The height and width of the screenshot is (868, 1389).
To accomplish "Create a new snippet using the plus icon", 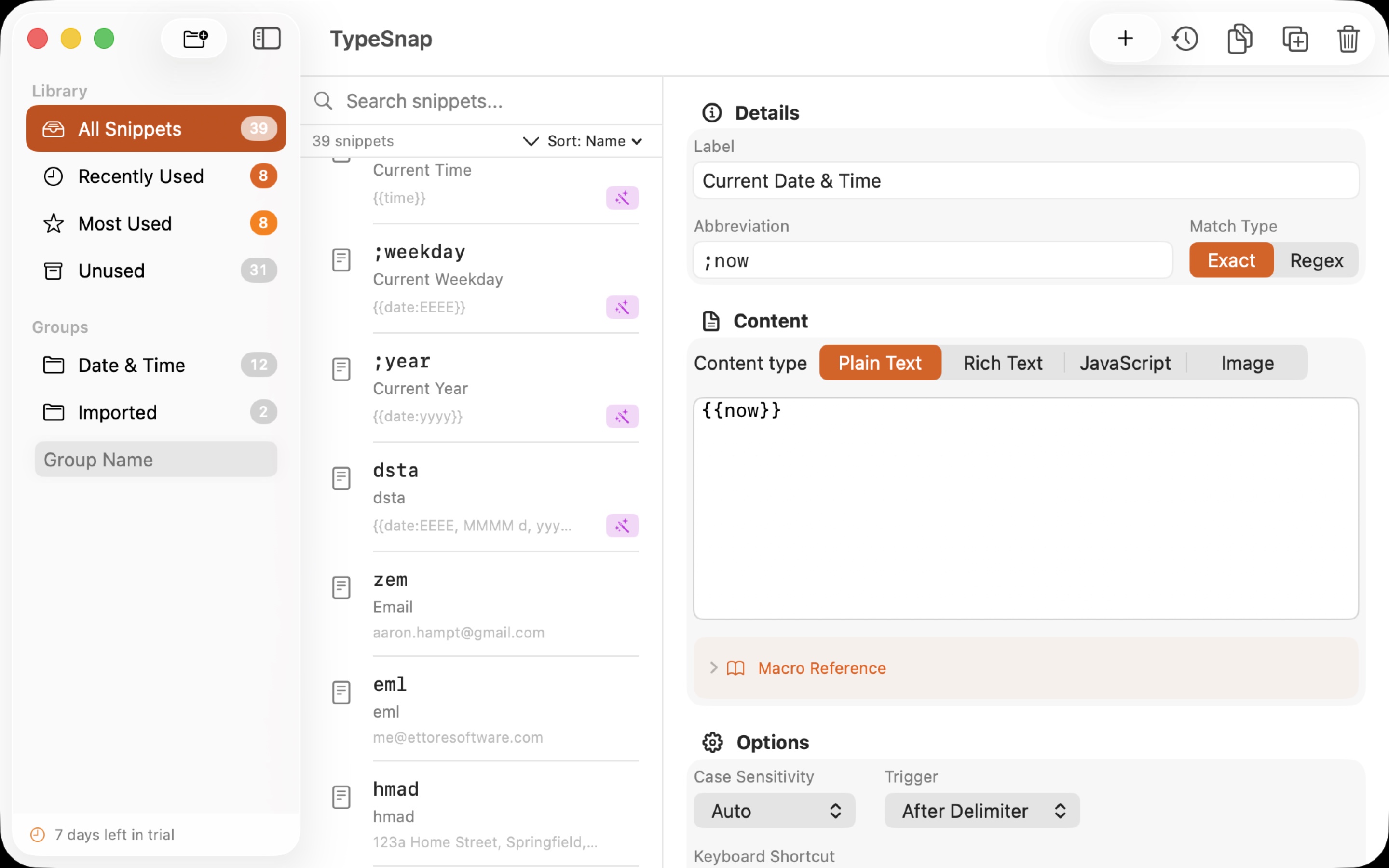I will coord(1125,39).
